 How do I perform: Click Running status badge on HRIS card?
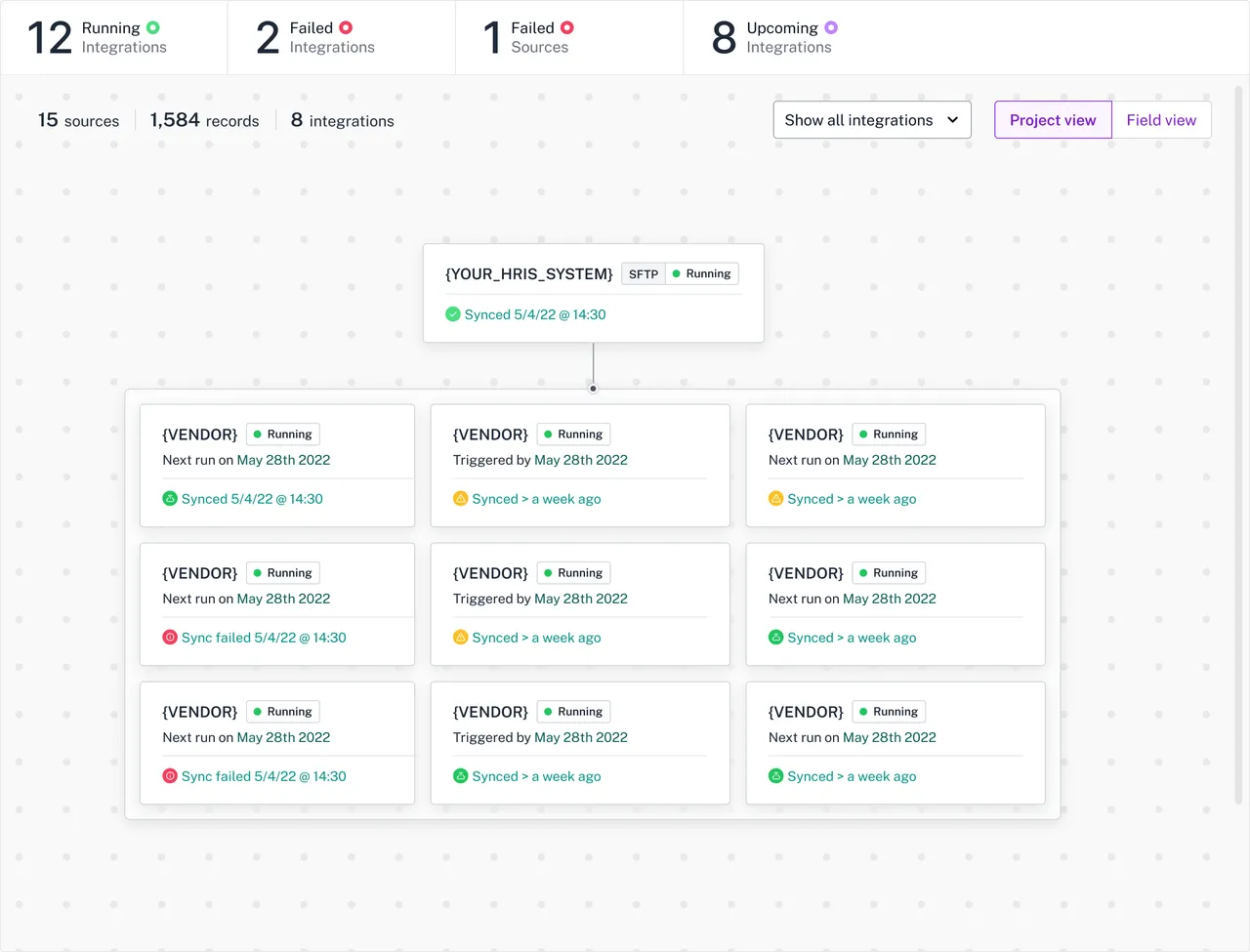click(x=702, y=274)
